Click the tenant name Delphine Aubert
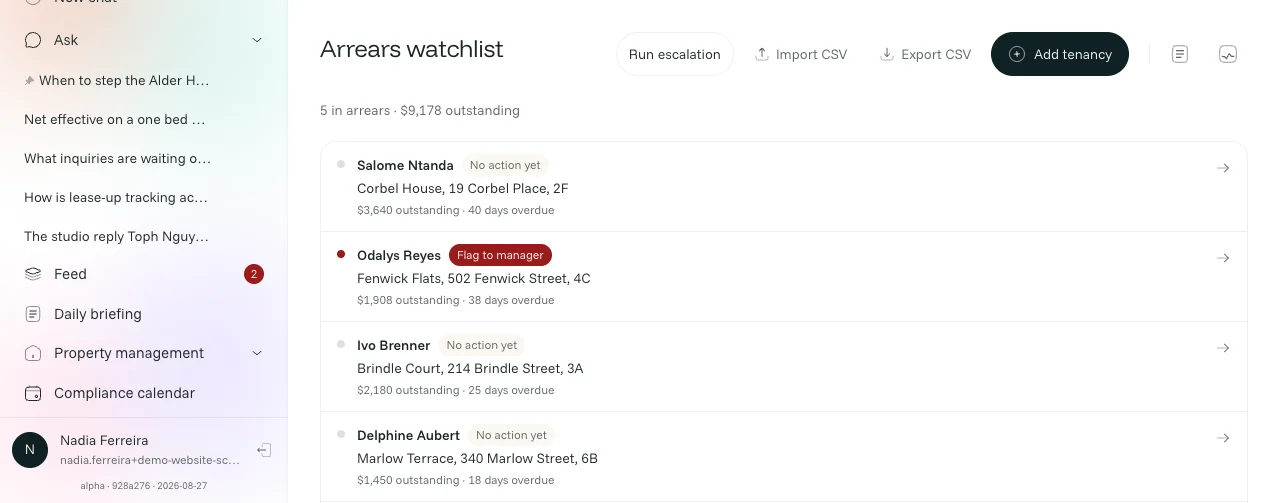Image resolution: width=1280 pixels, height=503 pixels. (408, 435)
